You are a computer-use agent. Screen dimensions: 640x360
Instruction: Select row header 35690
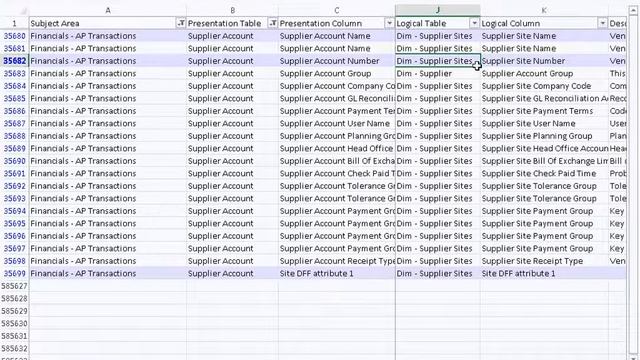[x=15, y=161]
